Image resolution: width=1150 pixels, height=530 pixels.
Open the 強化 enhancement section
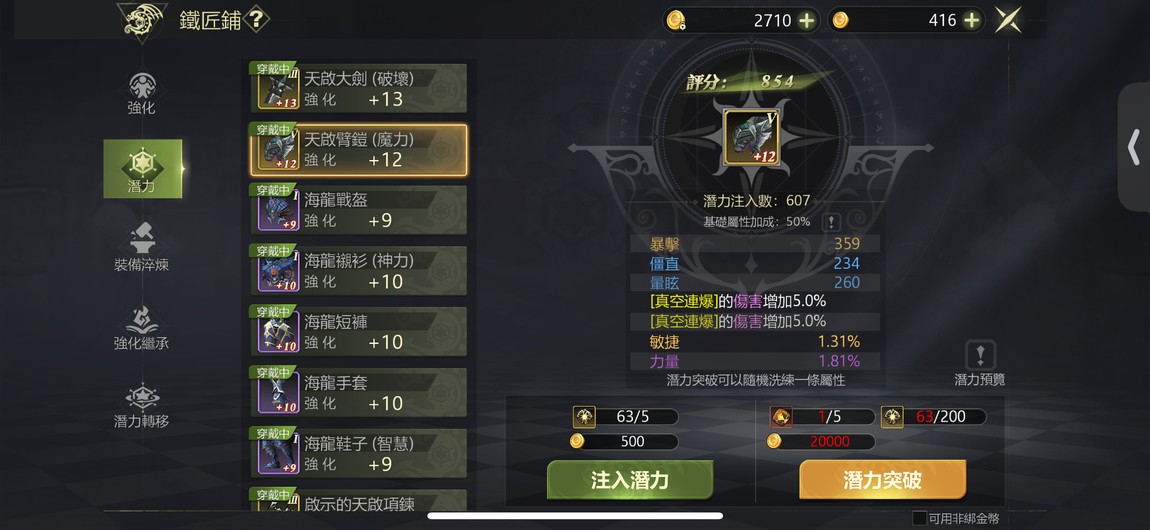142,94
